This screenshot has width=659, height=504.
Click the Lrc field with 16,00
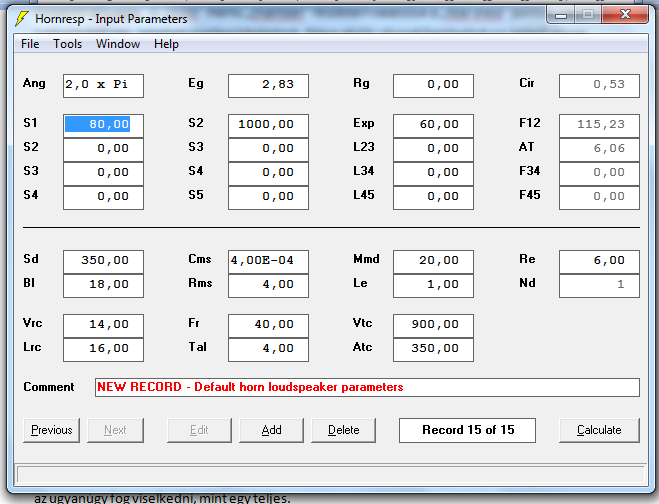[103, 349]
